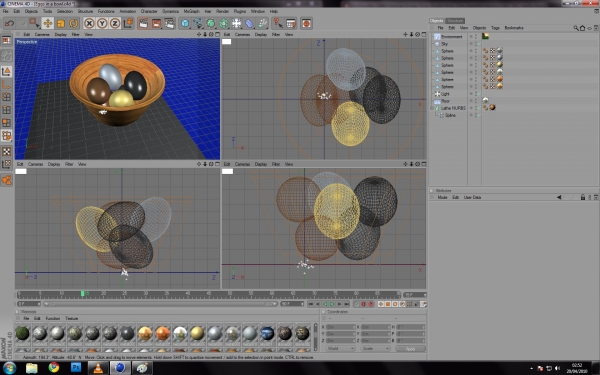
Task: Click the Lathe NURBS wood material tag
Action: point(492,108)
